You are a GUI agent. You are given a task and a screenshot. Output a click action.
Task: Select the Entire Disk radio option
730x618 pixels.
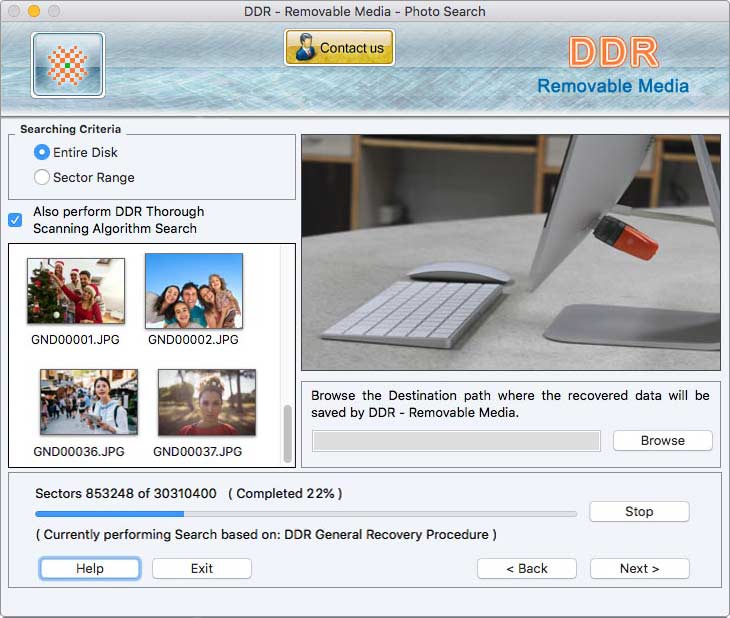(42, 152)
